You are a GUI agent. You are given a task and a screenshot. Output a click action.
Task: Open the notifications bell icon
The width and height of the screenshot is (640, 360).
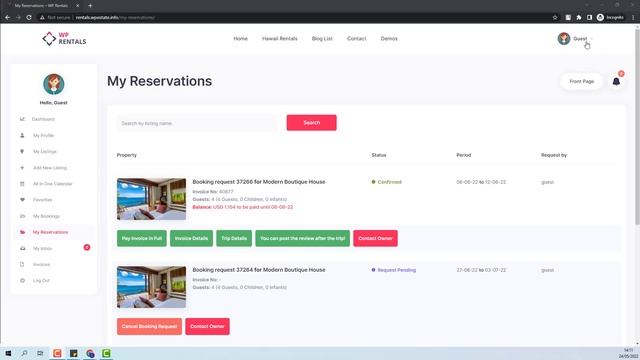pyautogui.click(x=616, y=81)
